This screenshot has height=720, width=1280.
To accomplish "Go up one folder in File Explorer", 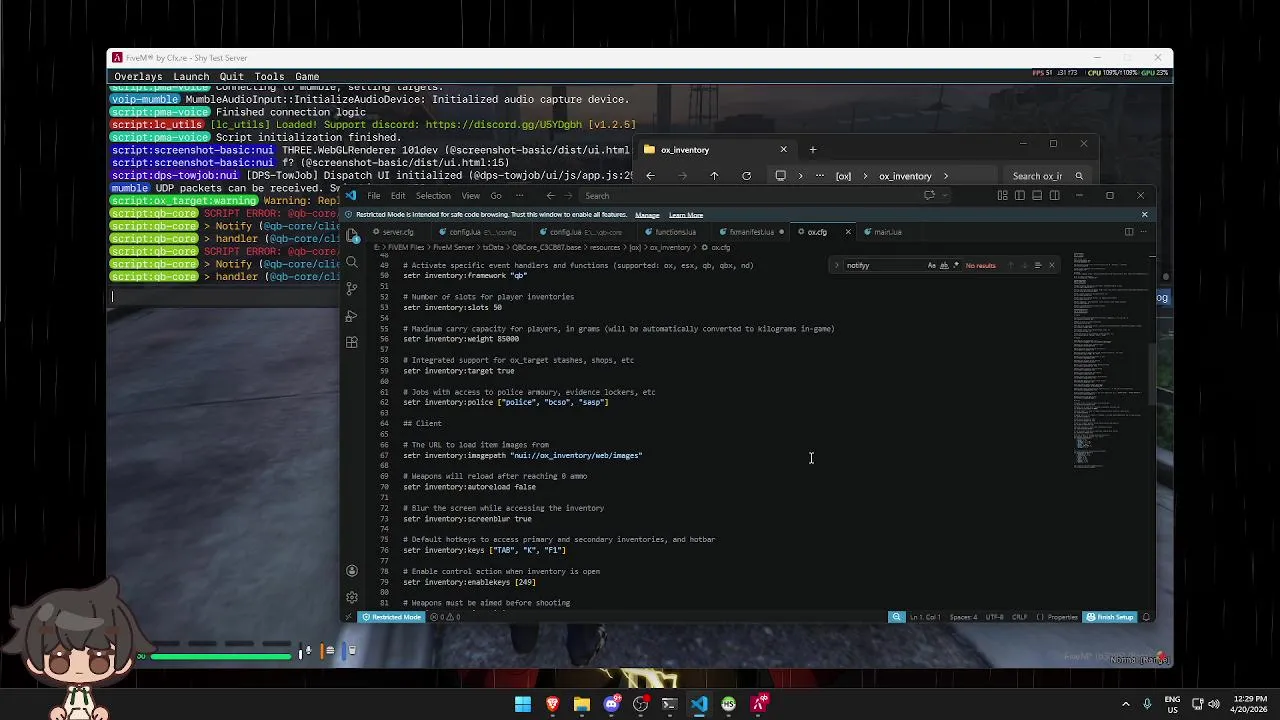I will (714, 176).
